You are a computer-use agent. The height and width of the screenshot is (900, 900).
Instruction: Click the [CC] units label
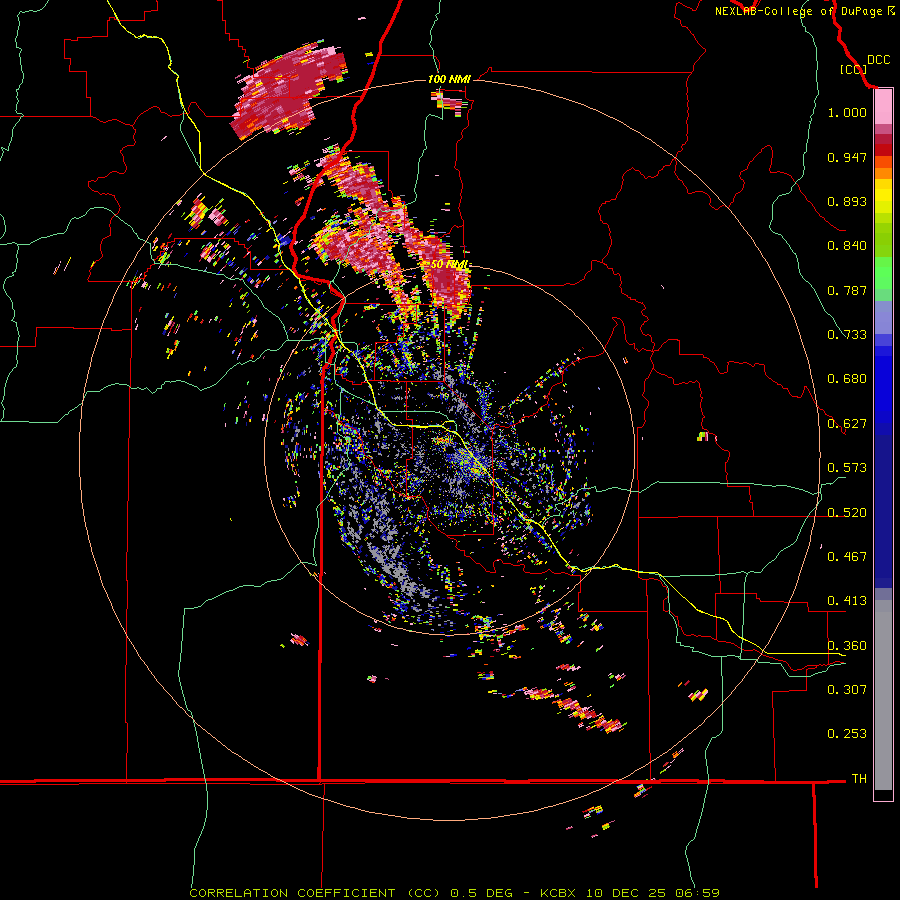click(853, 69)
